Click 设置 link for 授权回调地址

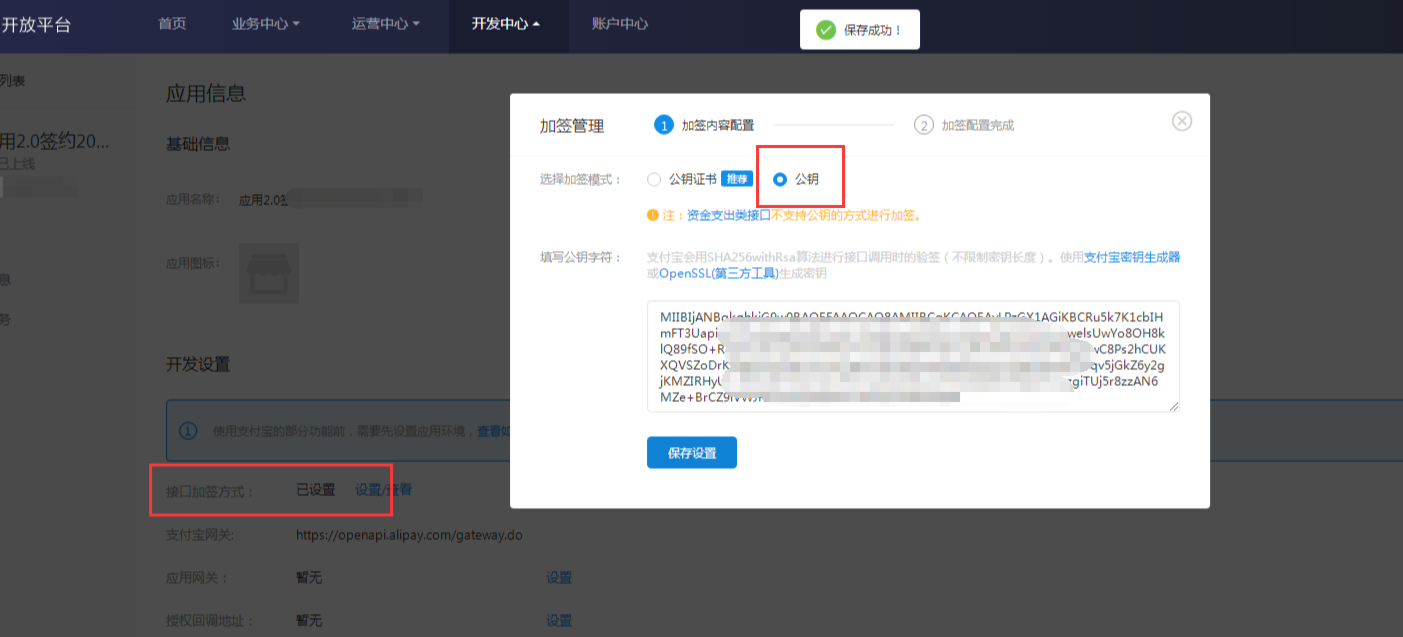(559, 621)
